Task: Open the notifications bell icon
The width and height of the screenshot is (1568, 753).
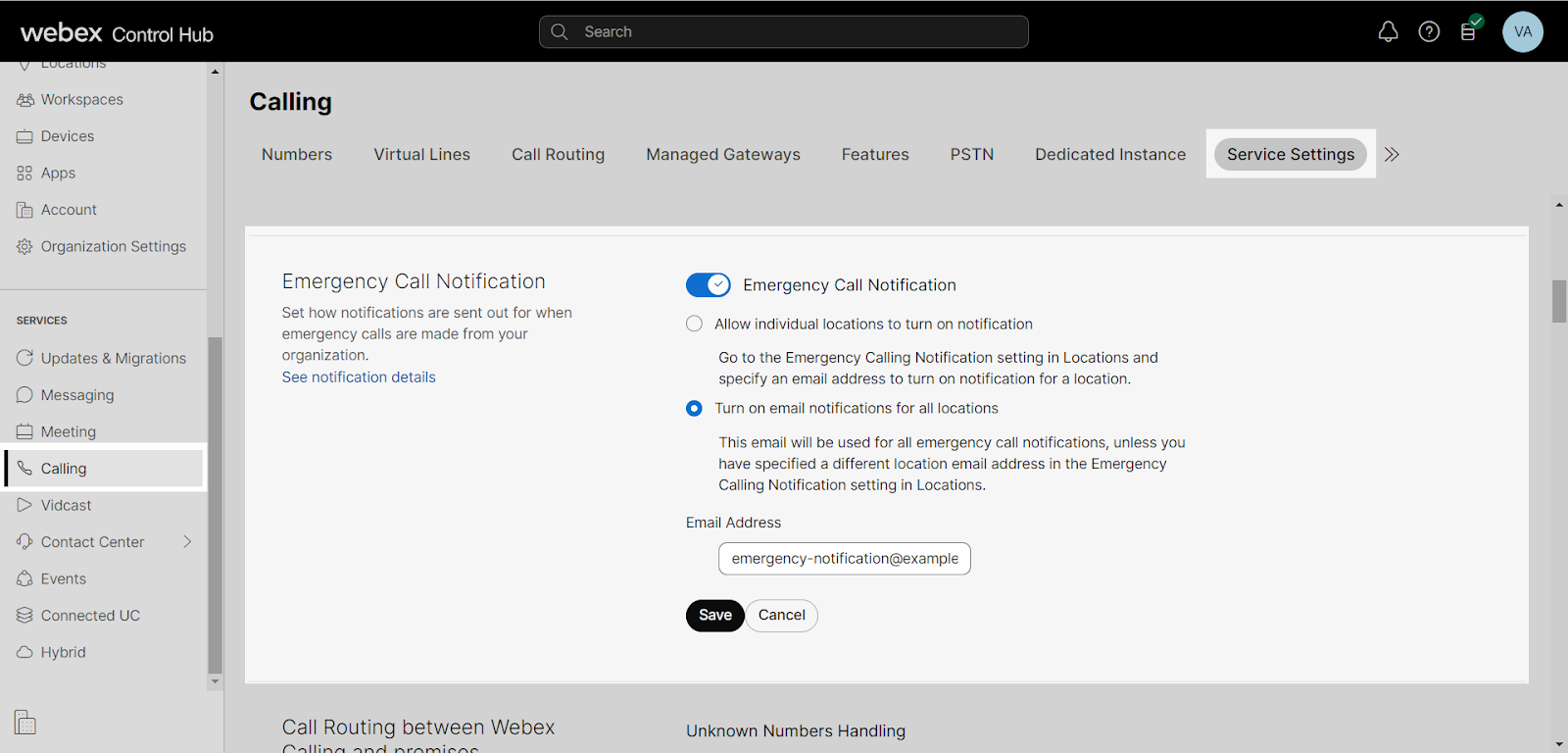Action: point(1388,32)
